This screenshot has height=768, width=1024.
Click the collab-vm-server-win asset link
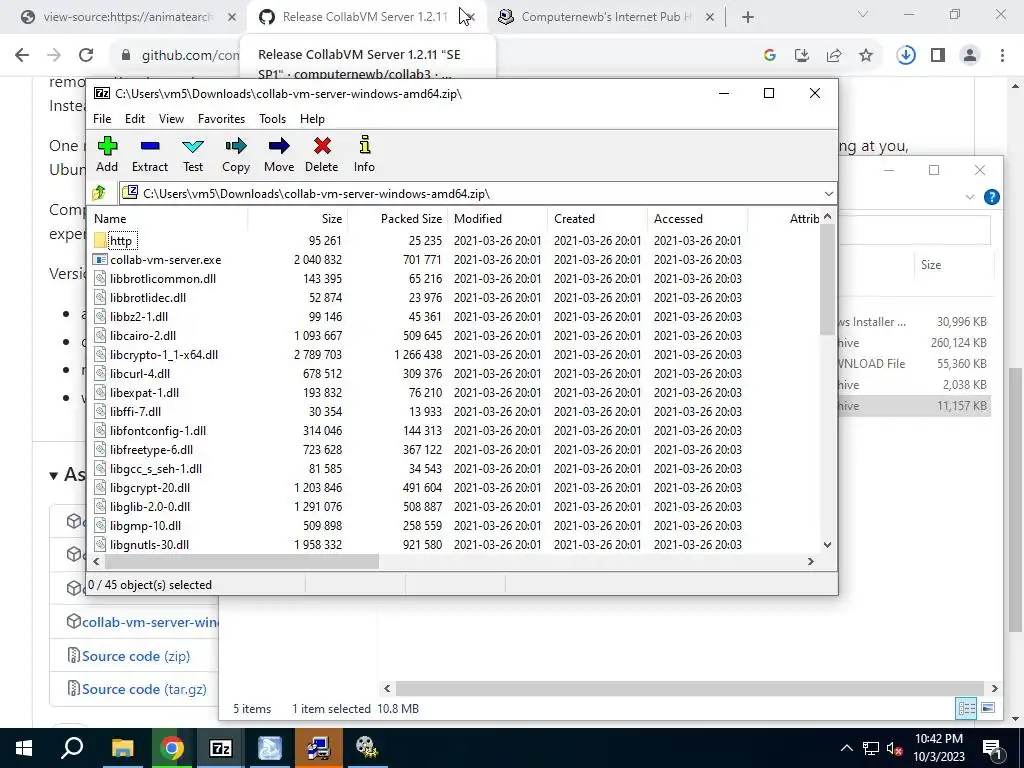150,622
